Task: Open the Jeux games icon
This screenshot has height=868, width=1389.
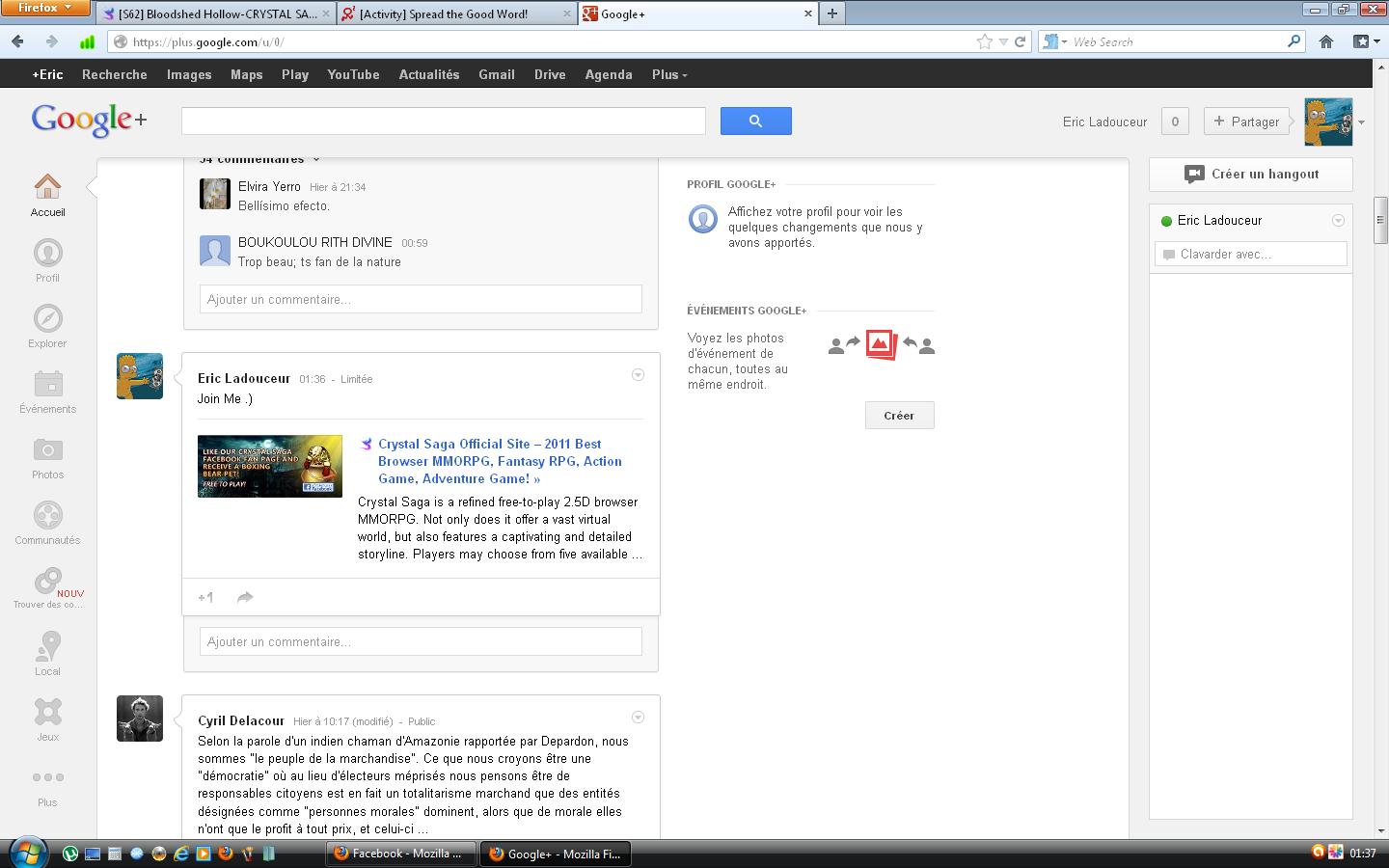Action: click(47, 713)
